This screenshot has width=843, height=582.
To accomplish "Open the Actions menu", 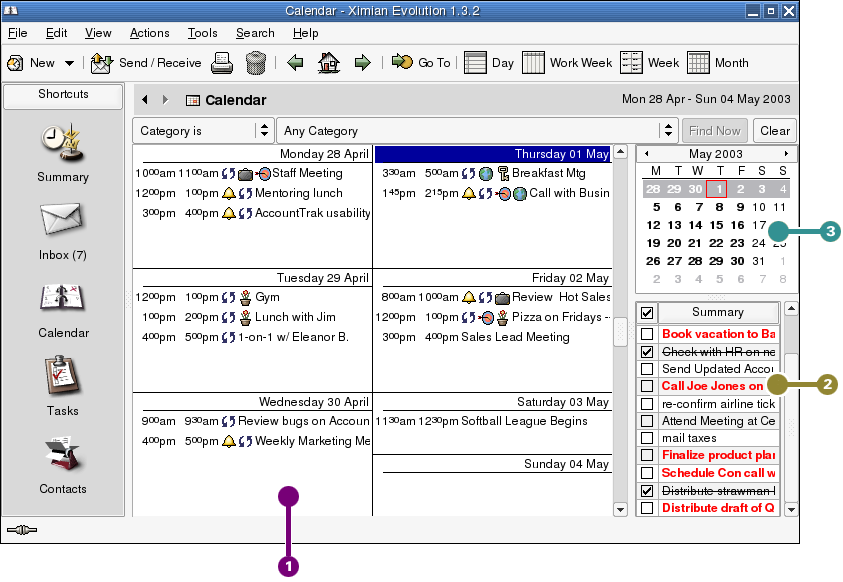I will pyautogui.click(x=150, y=33).
